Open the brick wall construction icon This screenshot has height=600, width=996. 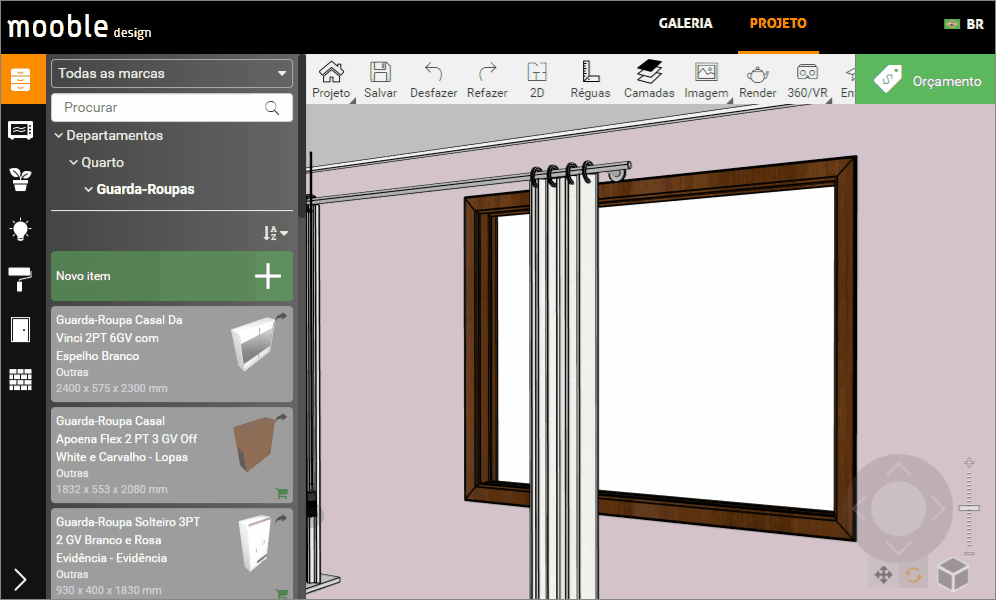click(x=21, y=380)
